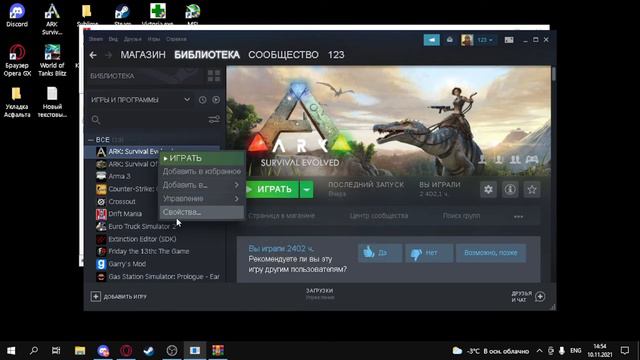Image resolution: width=640 pixels, height=360 pixels.
Task: Switch library to grid collections view
Action: 214,76
